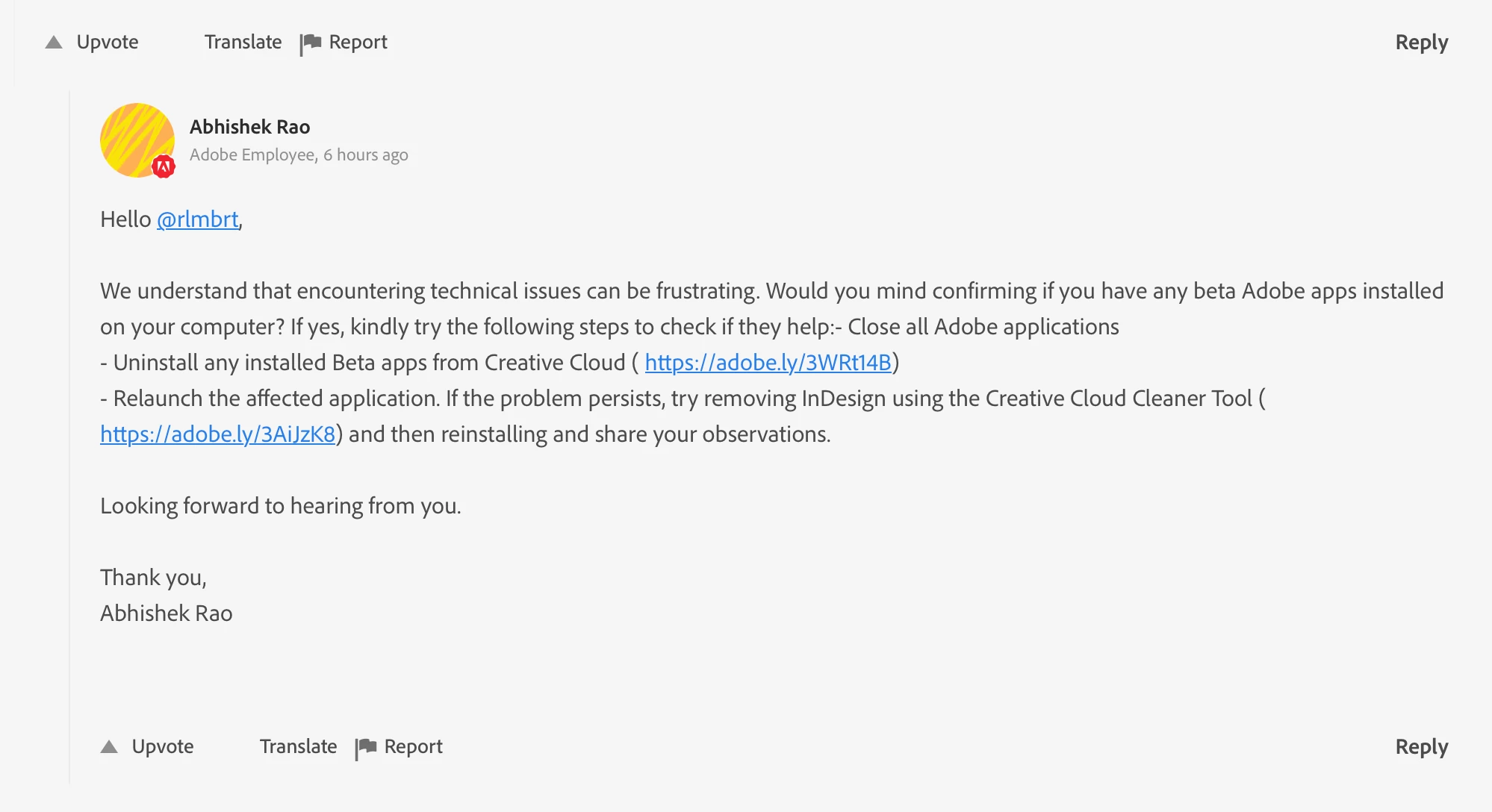Translate Abhishek Rao's reply
This screenshot has width=1492, height=812.
(x=298, y=747)
